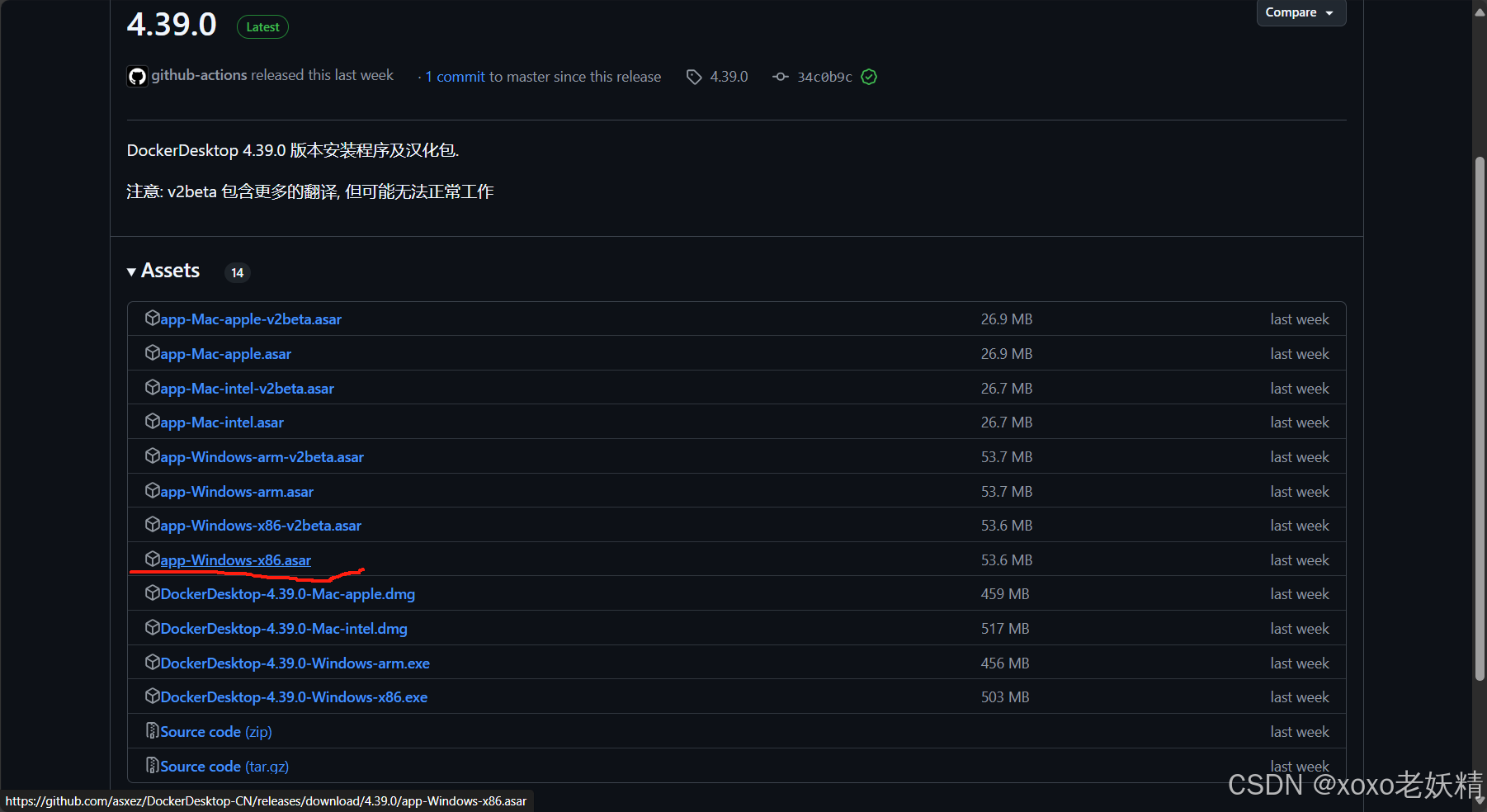Image resolution: width=1487 pixels, height=812 pixels.
Task: Click the 459 MB size text
Action: (x=1004, y=594)
